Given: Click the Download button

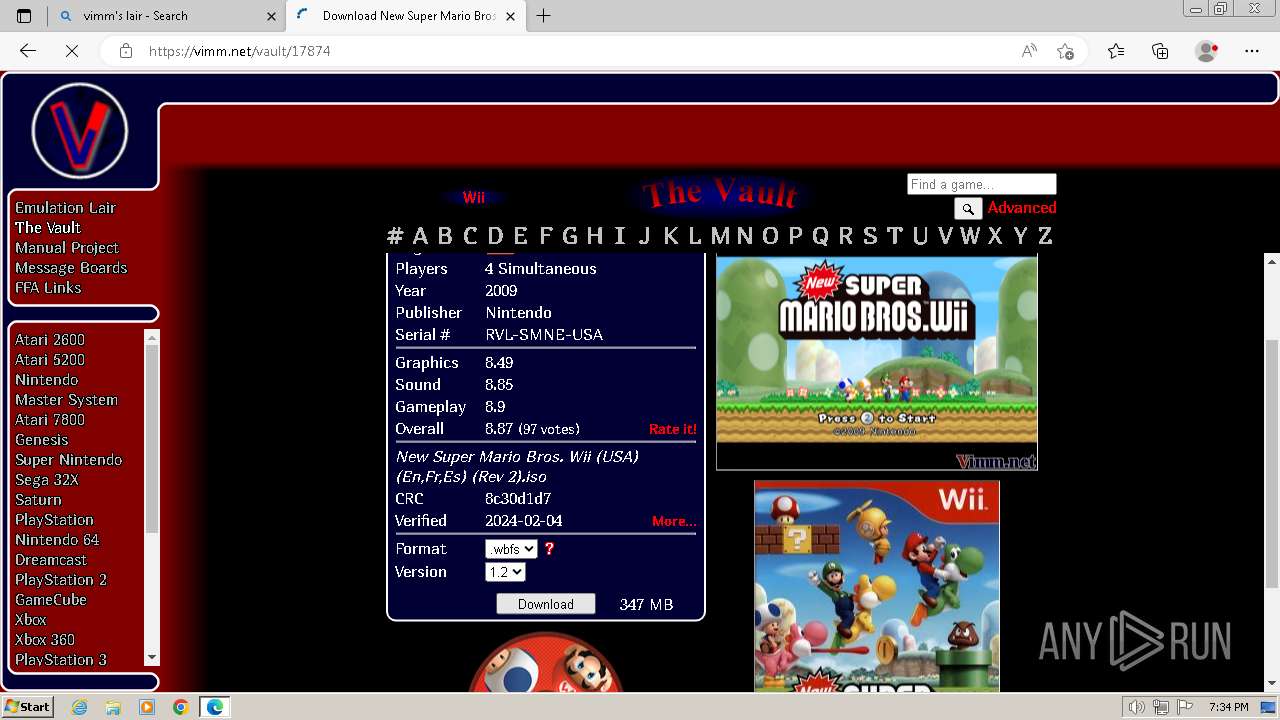Looking at the screenshot, I should (546, 604).
